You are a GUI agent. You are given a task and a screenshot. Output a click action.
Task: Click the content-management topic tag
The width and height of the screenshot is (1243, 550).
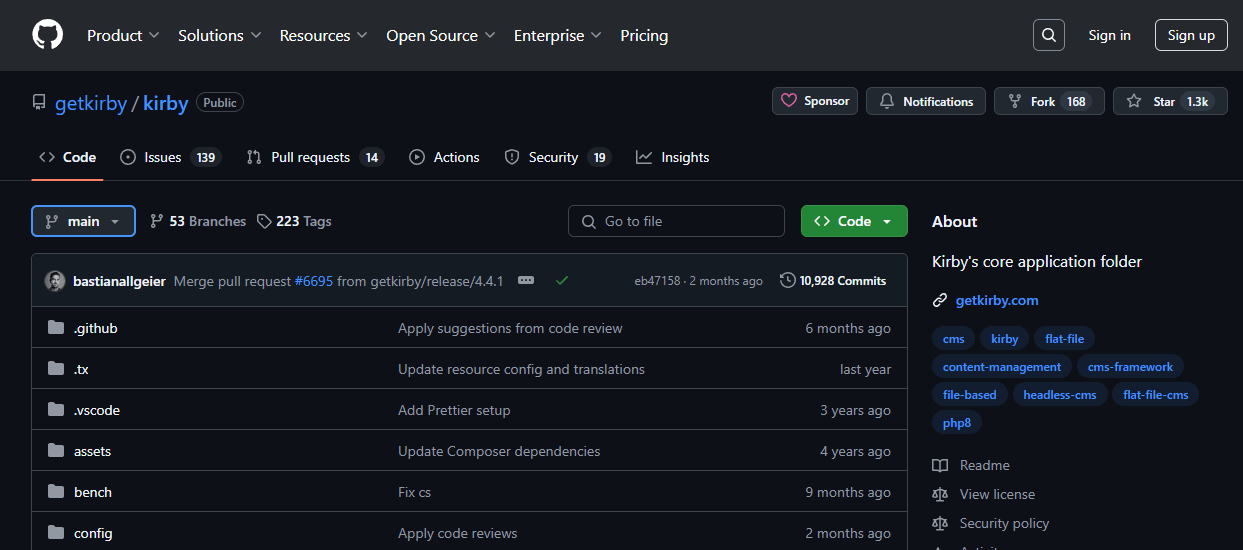1002,367
